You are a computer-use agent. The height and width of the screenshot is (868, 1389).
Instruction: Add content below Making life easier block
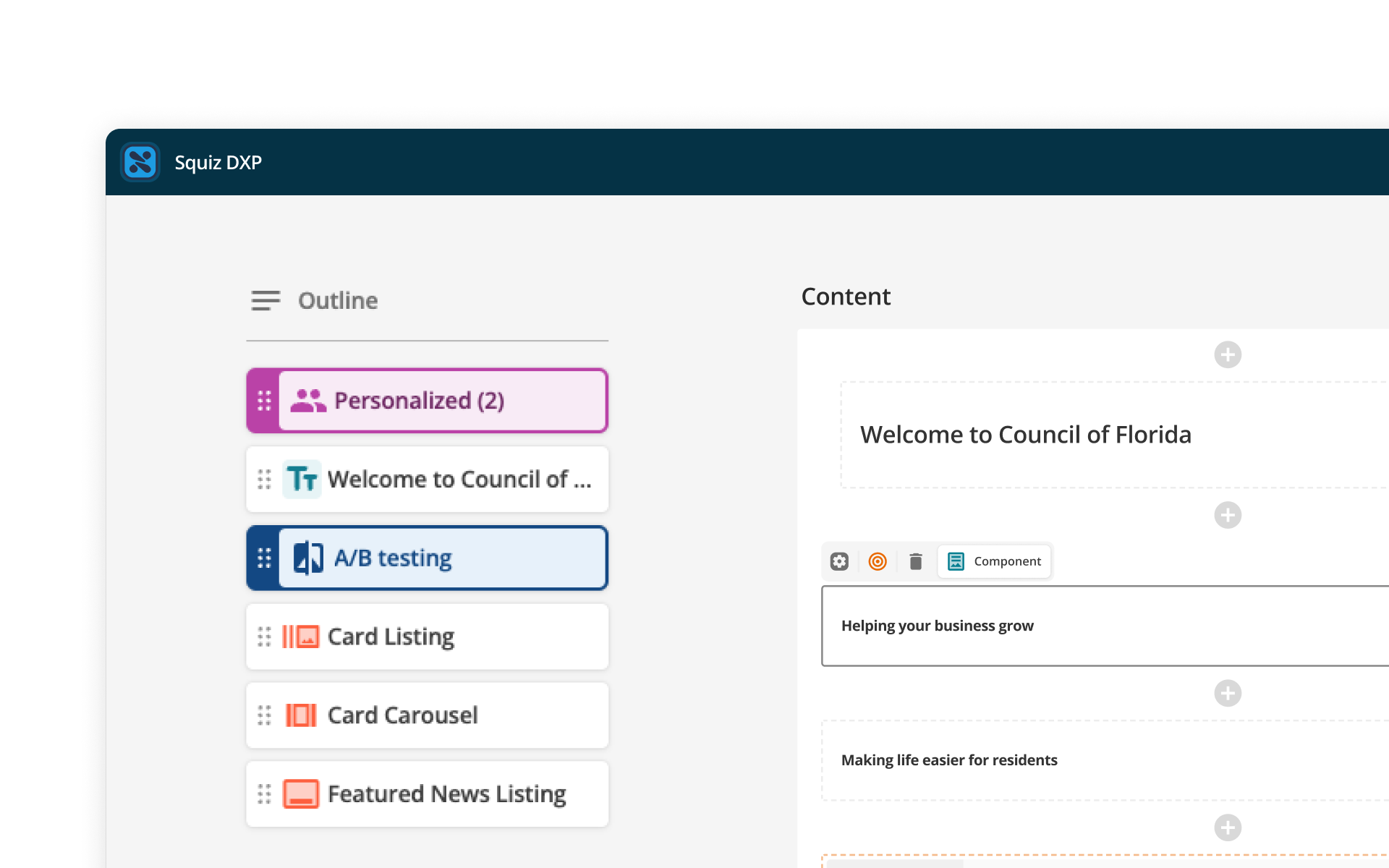[1228, 827]
